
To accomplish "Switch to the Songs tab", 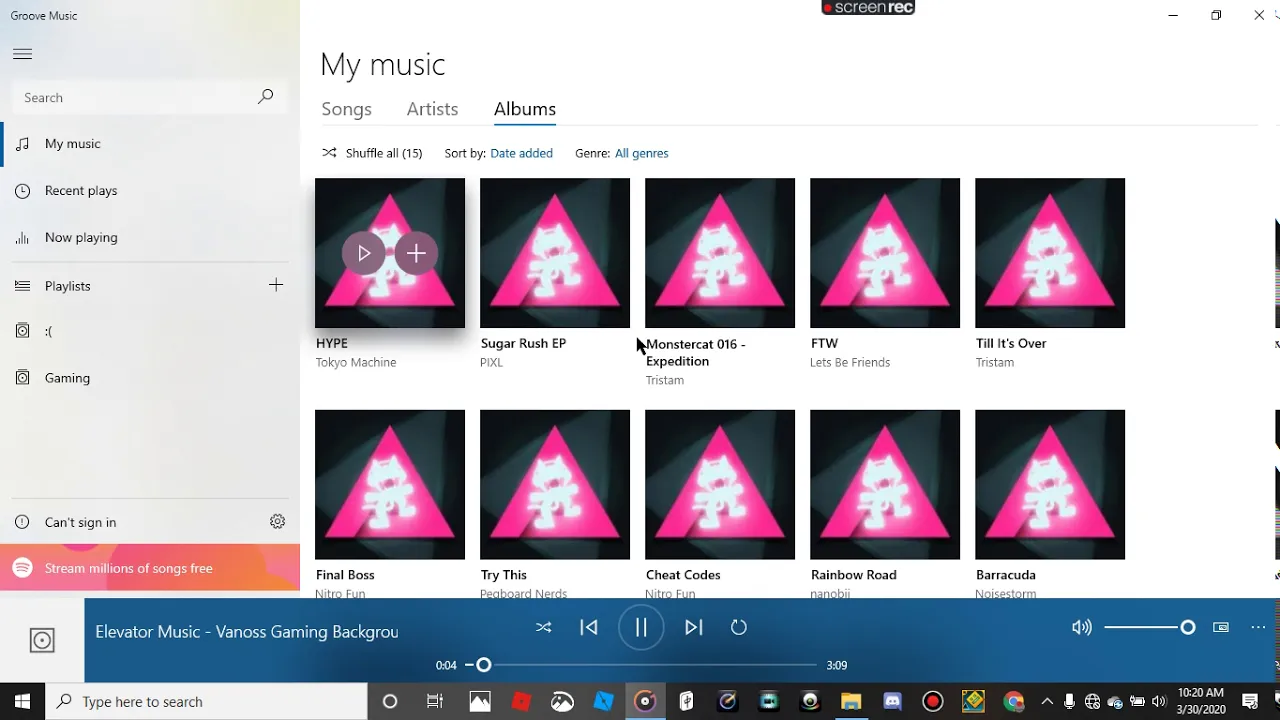I will [346, 109].
